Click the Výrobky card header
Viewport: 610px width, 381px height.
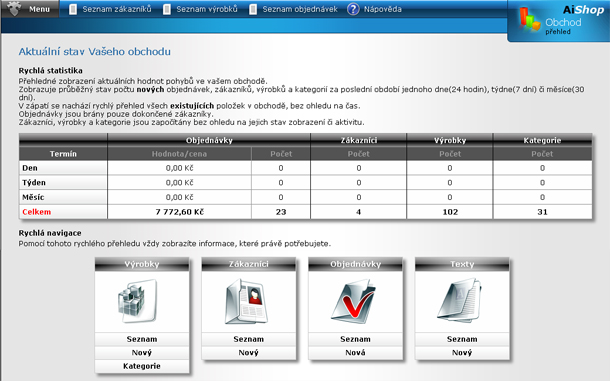click(142, 264)
